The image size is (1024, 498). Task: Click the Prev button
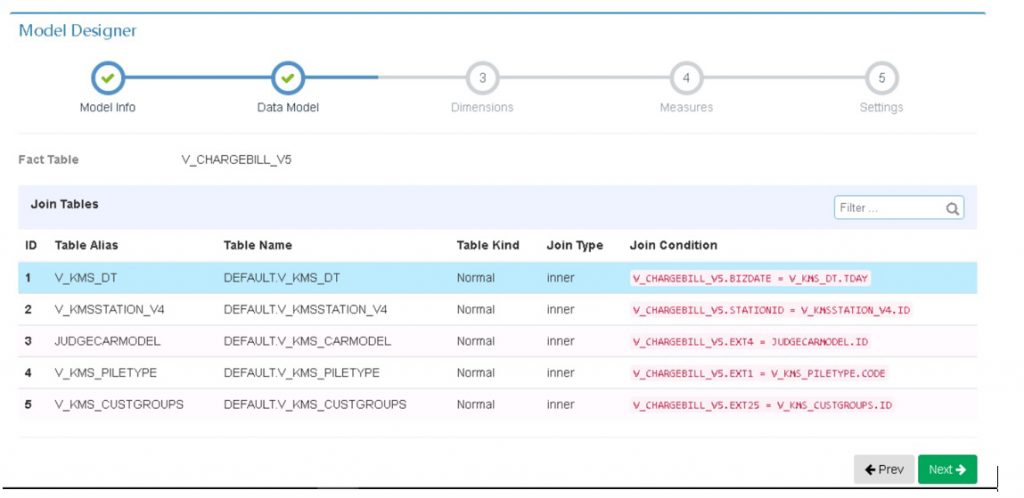(884, 470)
